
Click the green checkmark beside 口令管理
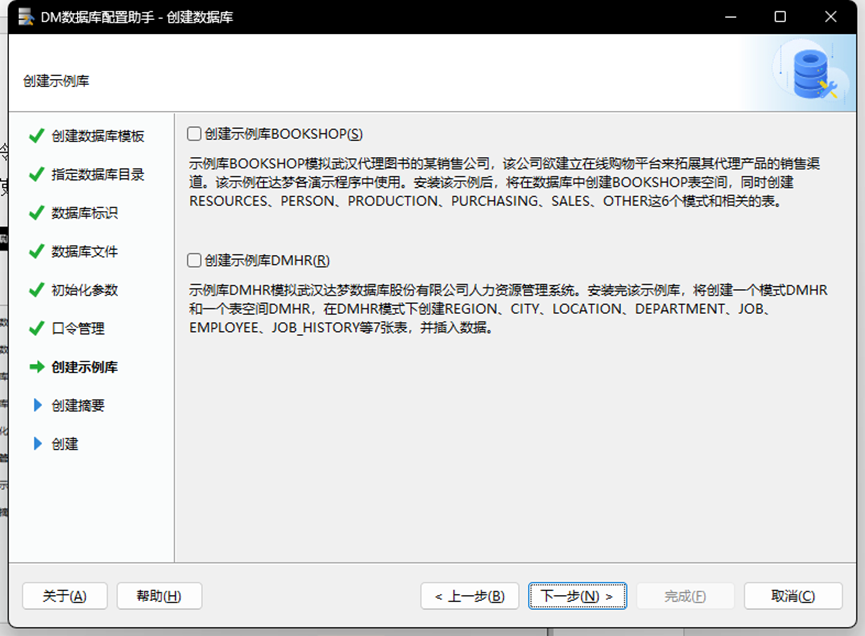(36, 328)
